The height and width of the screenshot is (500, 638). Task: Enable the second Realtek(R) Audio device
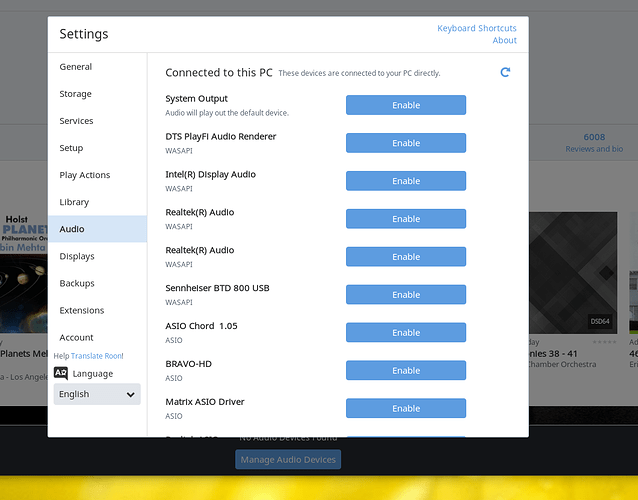[x=406, y=257]
